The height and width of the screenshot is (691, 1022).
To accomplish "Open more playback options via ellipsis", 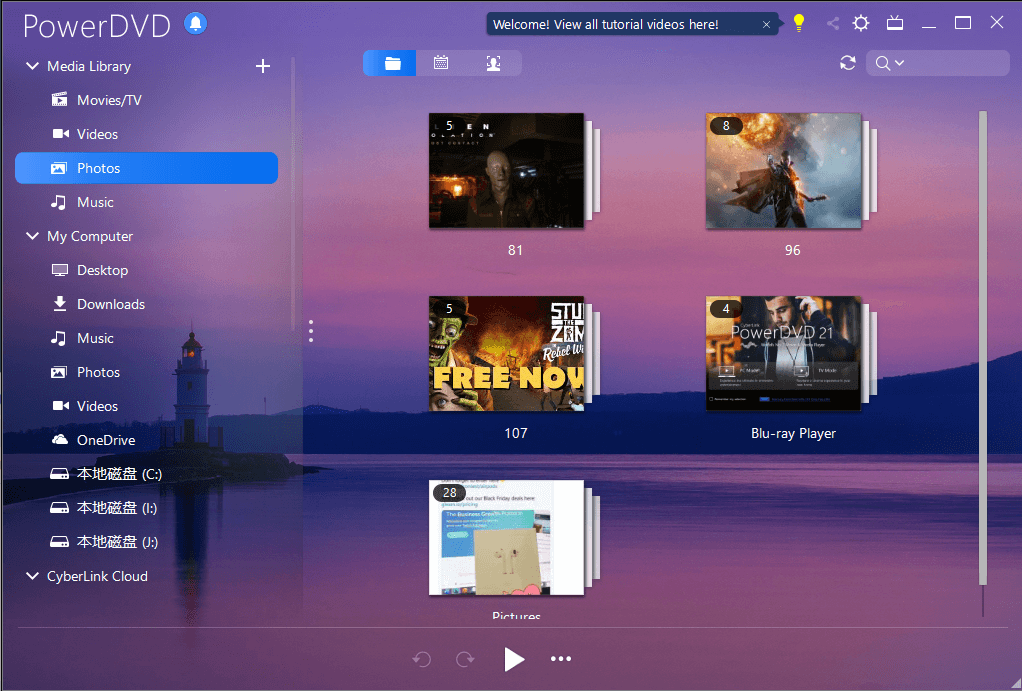I will (x=561, y=659).
